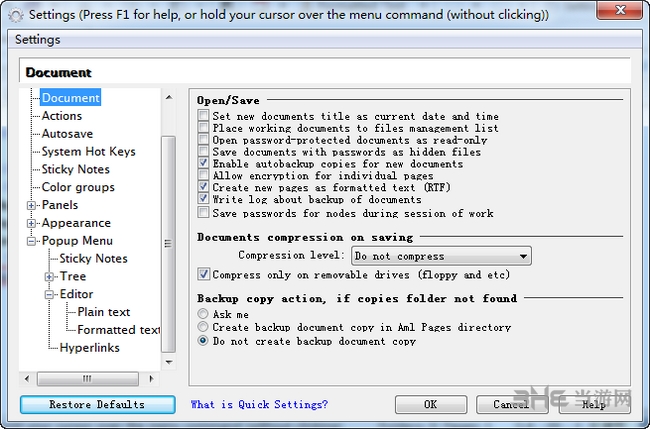Expand the Tree node under Popup Menu

coord(49,276)
